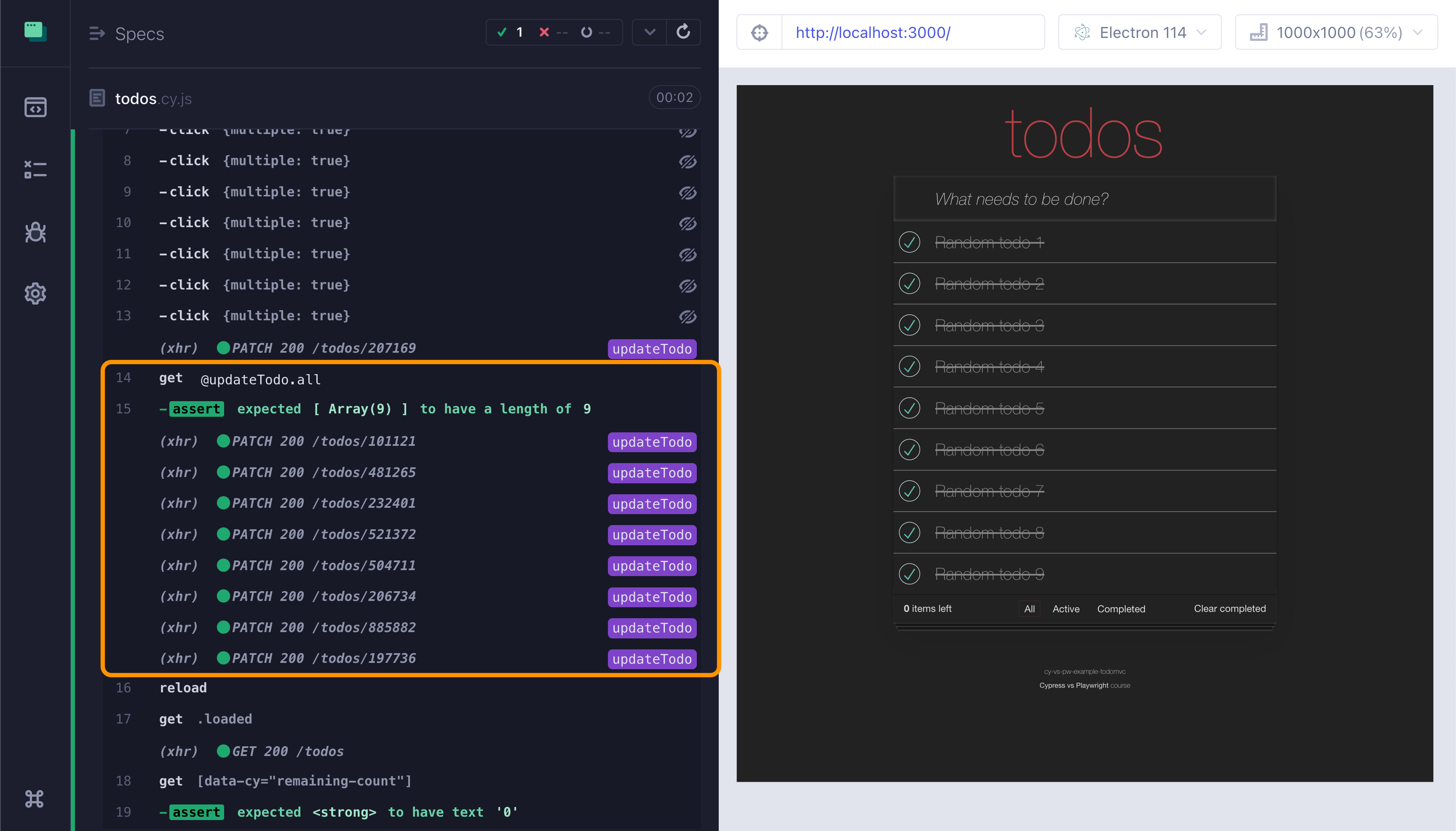Image resolution: width=1456 pixels, height=831 pixels.
Task: Click the Clear completed button
Action: point(1229,609)
